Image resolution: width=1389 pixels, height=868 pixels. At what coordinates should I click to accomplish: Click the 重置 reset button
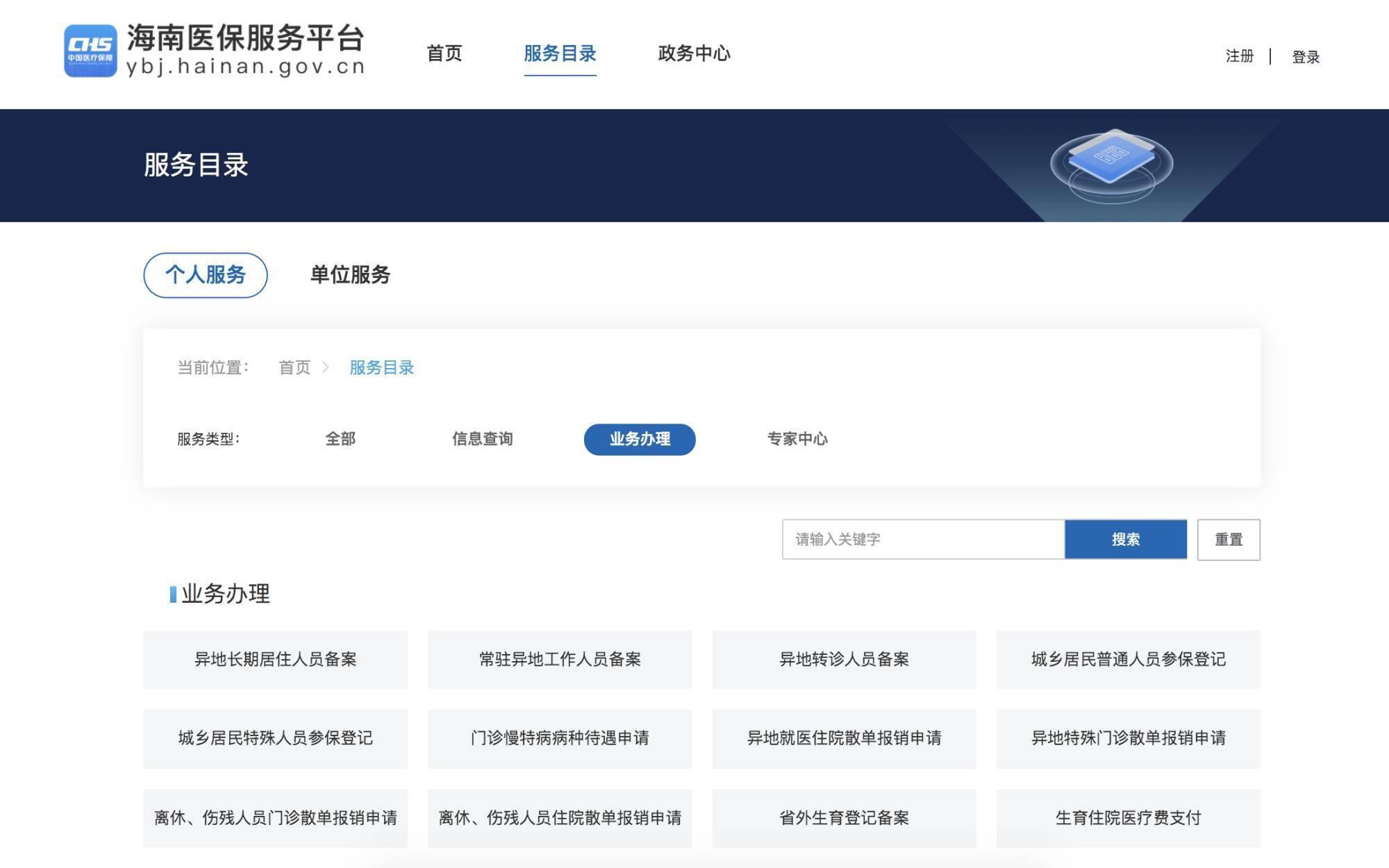pyautogui.click(x=1228, y=540)
